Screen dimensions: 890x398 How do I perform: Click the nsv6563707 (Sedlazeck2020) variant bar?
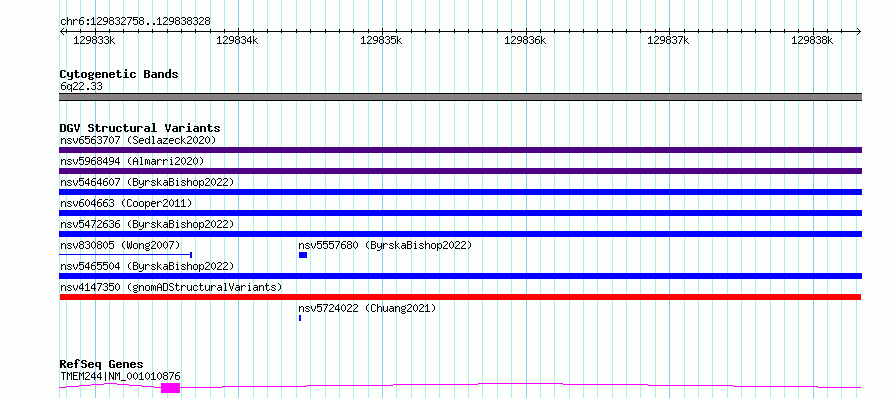pos(460,150)
